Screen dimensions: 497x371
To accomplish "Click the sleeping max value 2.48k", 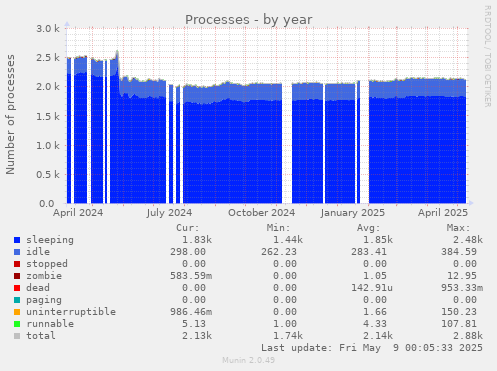I will pyautogui.click(x=468, y=240).
